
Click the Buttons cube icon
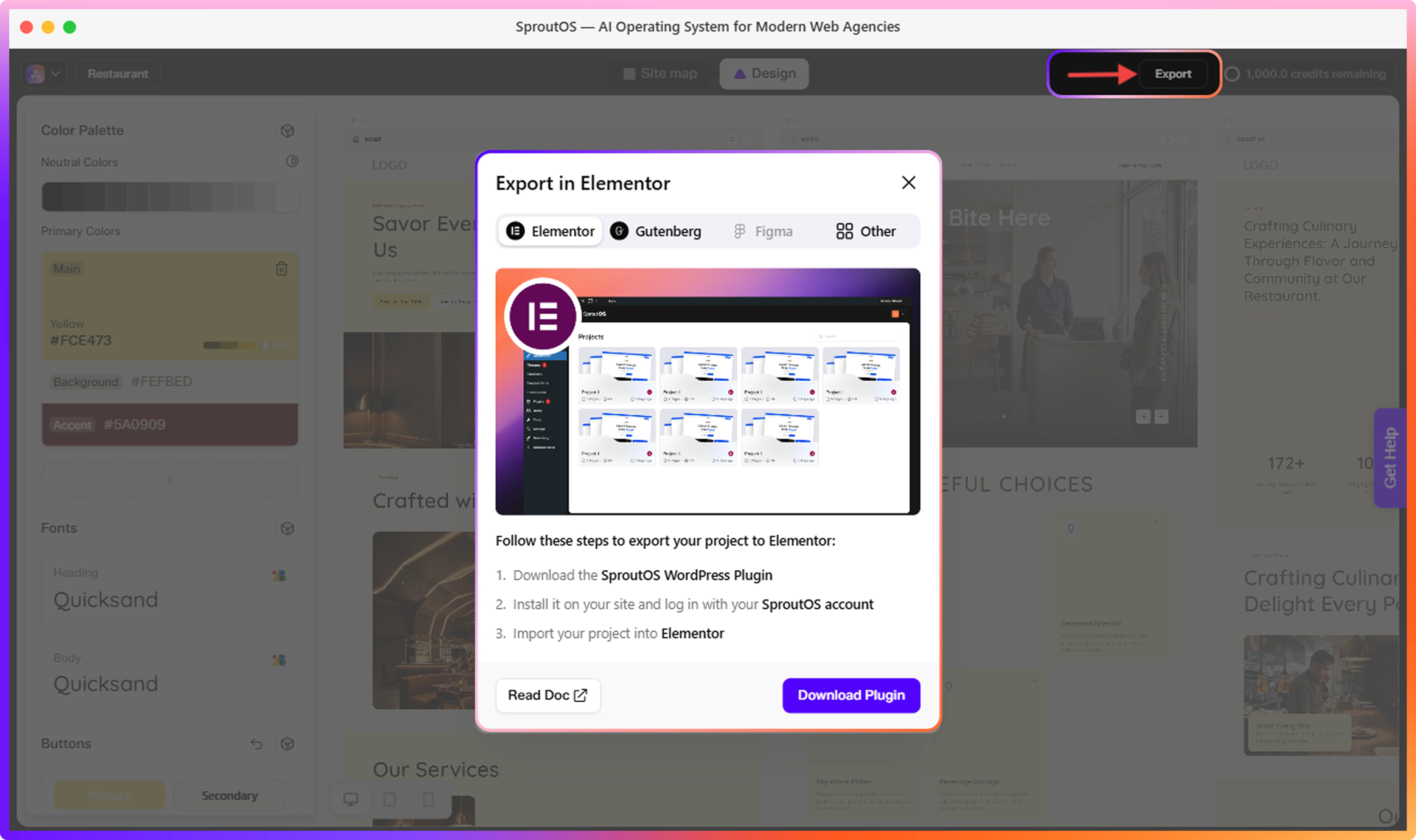(x=287, y=744)
